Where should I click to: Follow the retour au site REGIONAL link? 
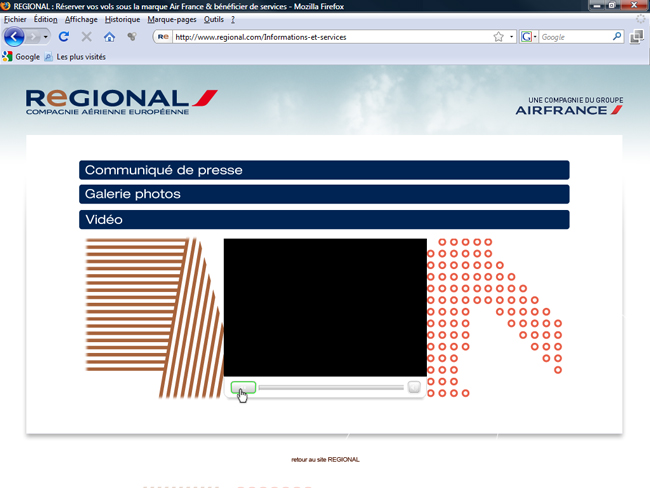pyautogui.click(x=325, y=459)
